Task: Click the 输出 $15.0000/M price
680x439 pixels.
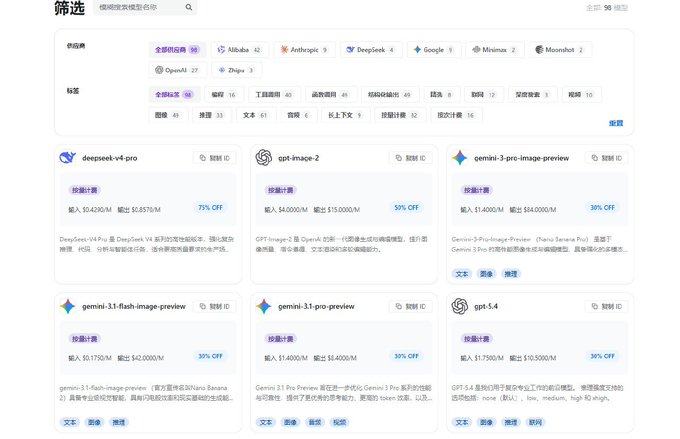Action: click(x=337, y=210)
